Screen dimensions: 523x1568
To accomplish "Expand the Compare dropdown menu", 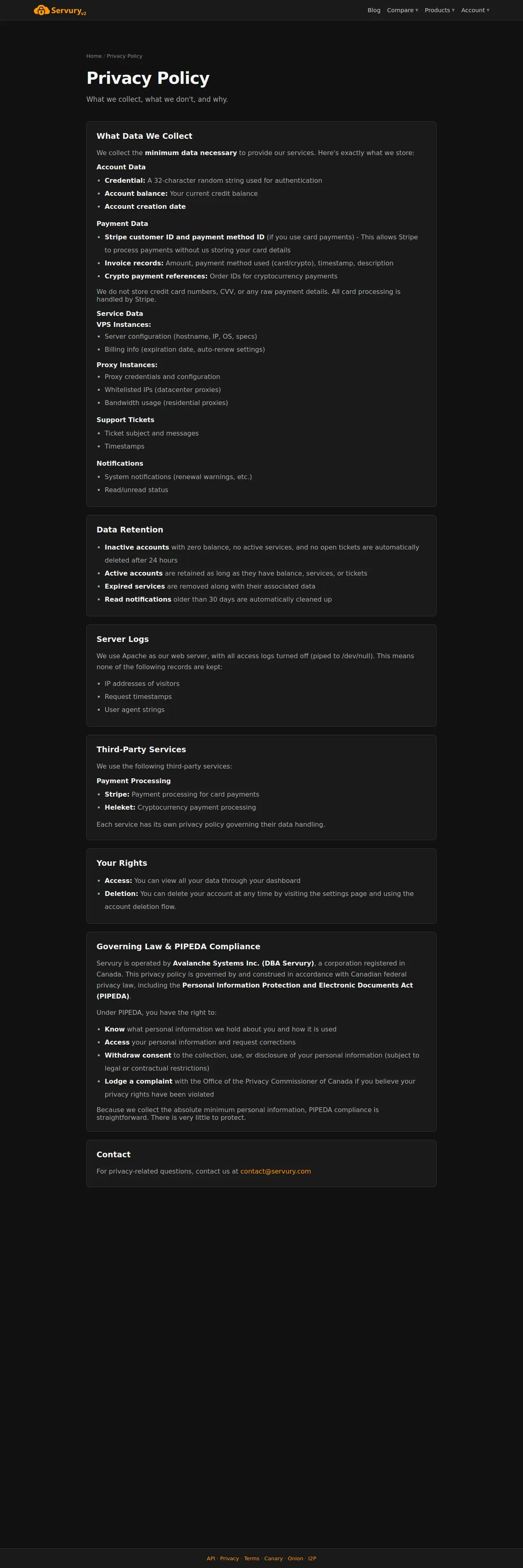I will click(x=402, y=10).
